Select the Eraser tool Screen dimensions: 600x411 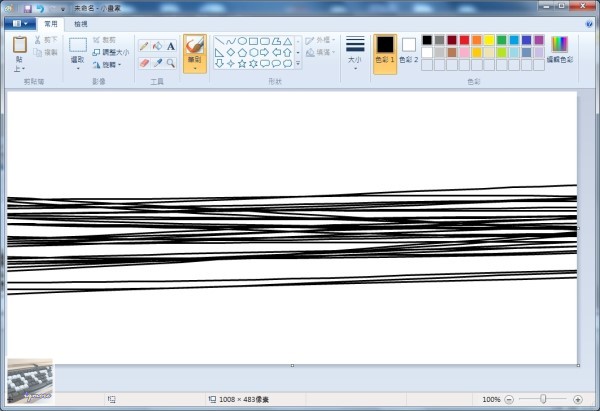[x=144, y=63]
